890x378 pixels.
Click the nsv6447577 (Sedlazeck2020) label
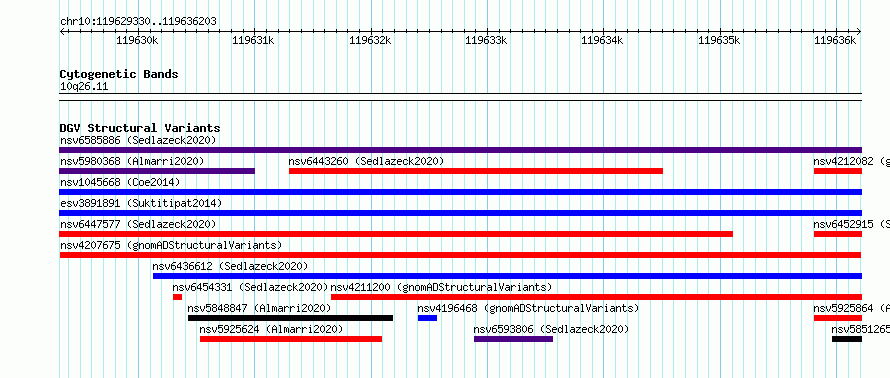pos(138,224)
